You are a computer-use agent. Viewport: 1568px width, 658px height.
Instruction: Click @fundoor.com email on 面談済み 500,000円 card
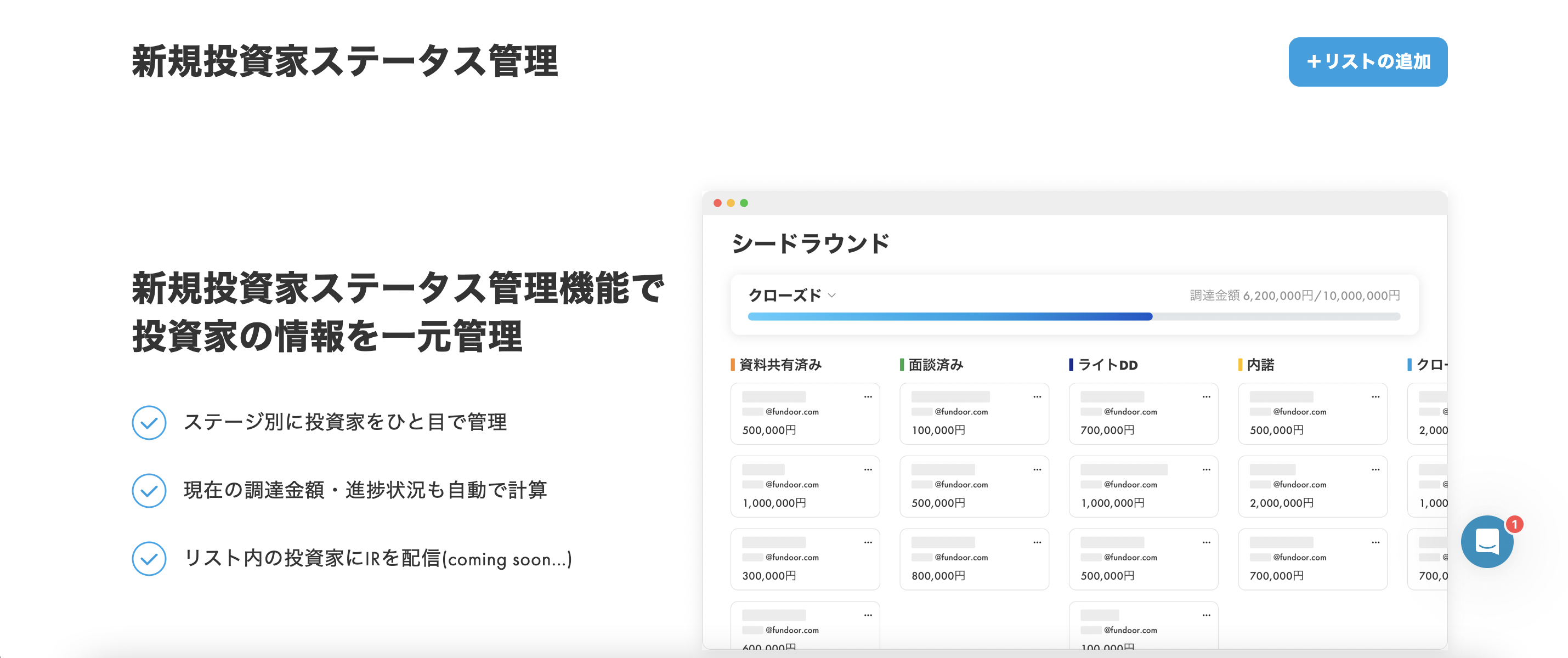[960, 485]
